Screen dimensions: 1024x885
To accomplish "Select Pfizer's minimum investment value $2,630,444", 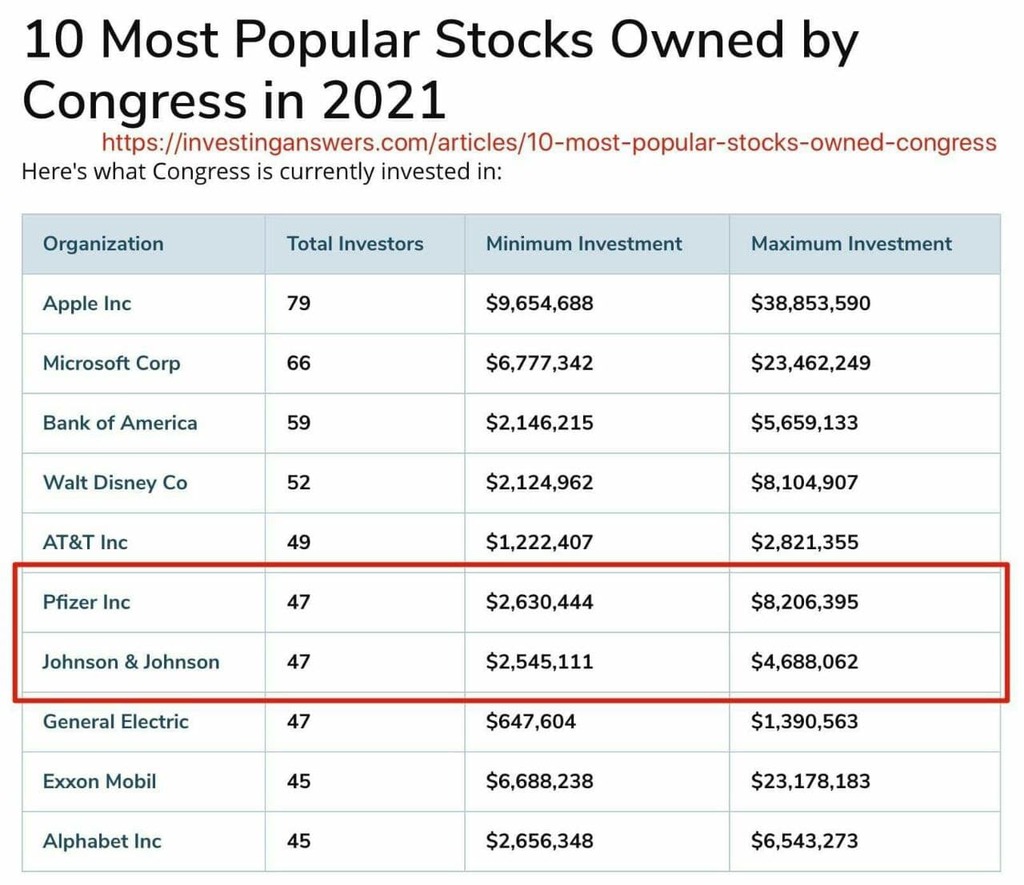I will (539, 602).
